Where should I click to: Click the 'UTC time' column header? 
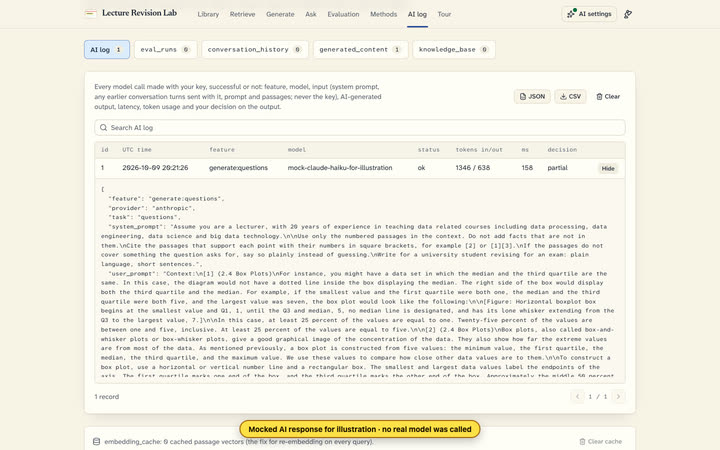[x=137, y=150]
